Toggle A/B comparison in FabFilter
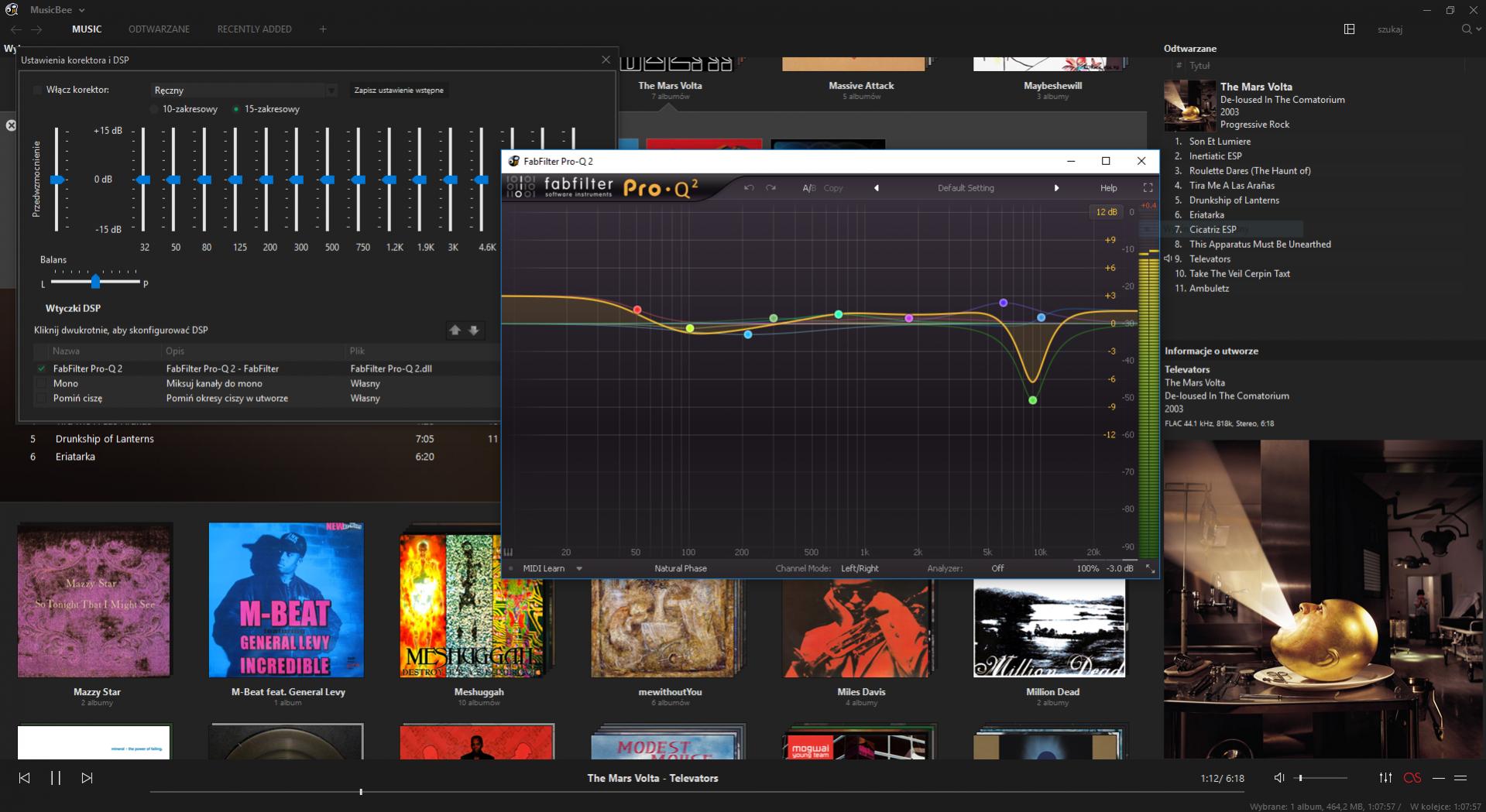Screen dimensions: 1486x812 pos(808,188)
